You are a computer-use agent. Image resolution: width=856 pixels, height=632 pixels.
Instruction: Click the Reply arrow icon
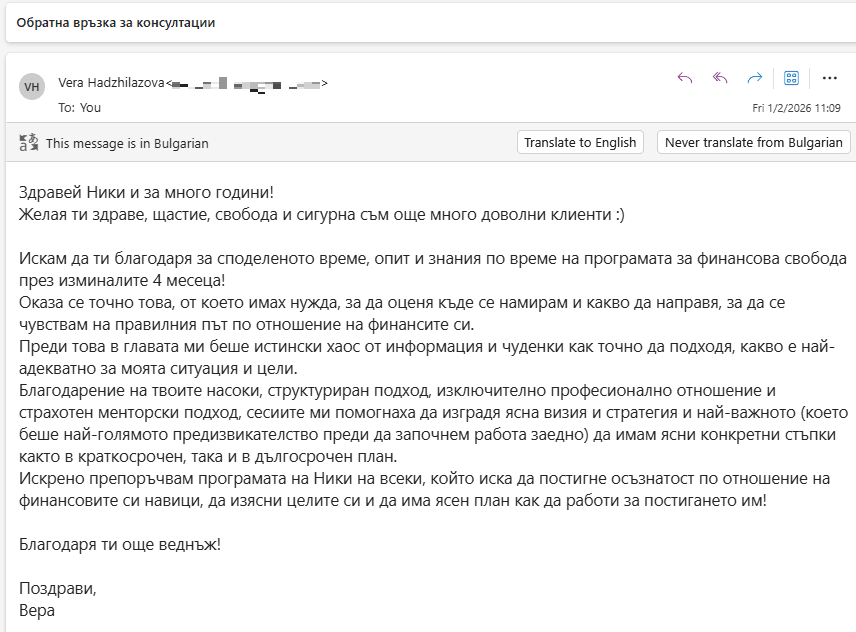tap(685, 78)
